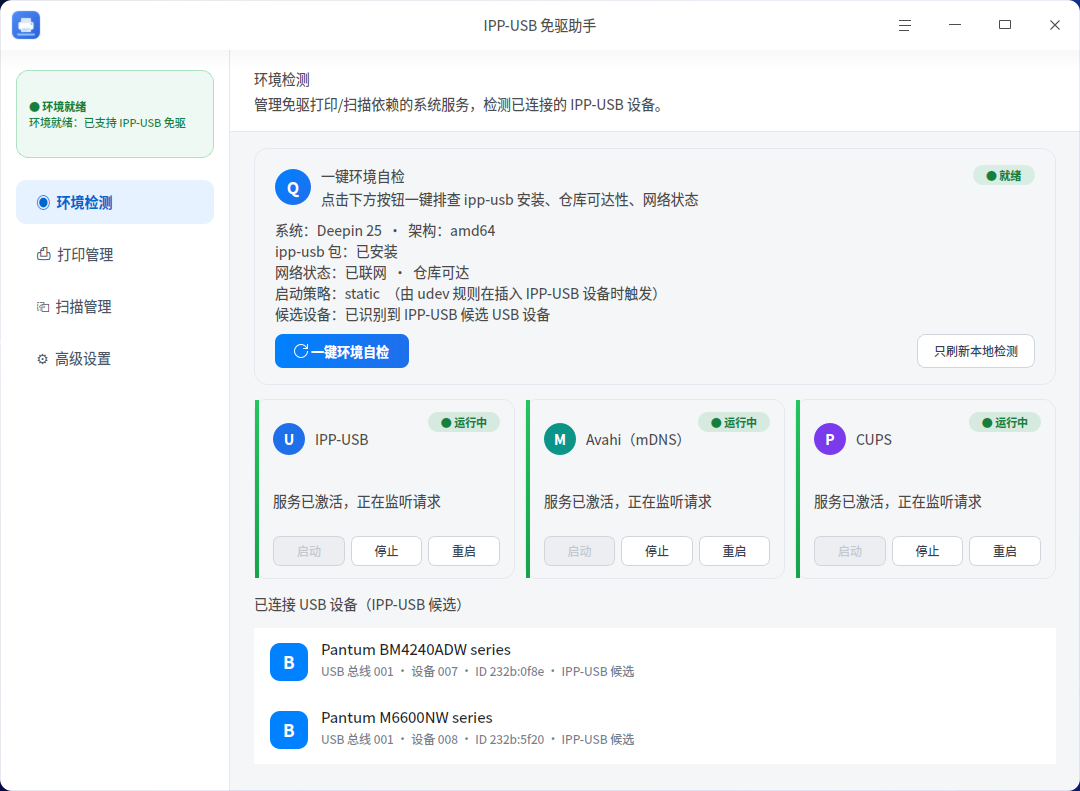Select the Pantum BM4240ADW series device name
The height and width of the screenshot is (791, 1080).
click(416, 650)
